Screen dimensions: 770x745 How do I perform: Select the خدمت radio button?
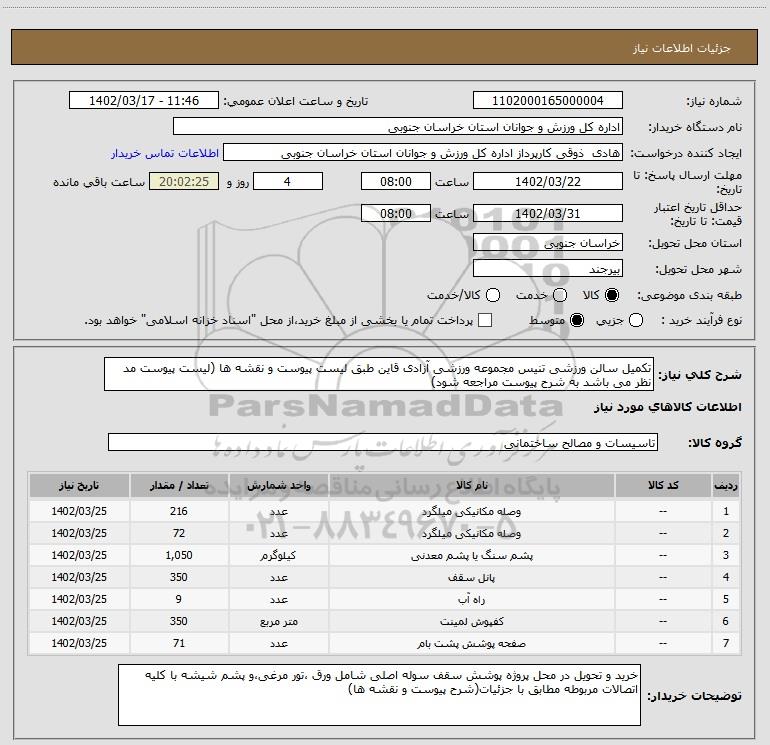(560, 295)
